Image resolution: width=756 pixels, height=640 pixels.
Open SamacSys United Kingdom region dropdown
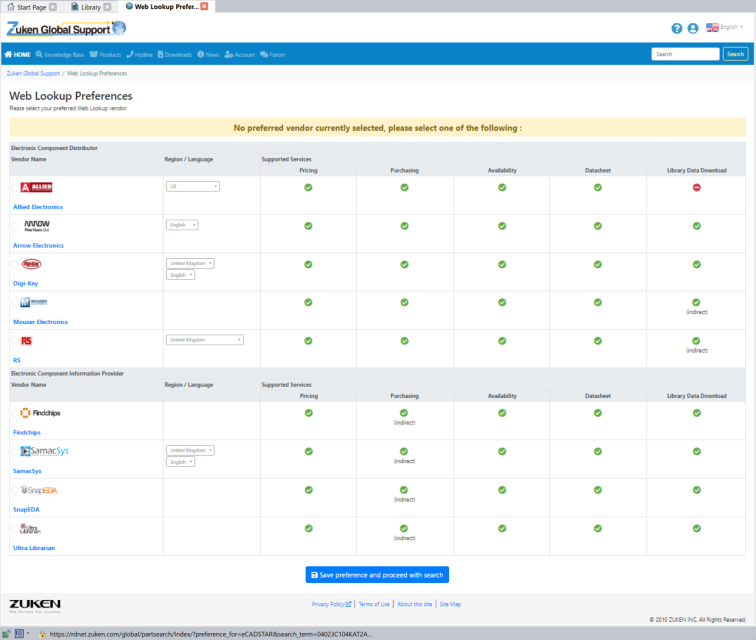[190, 450]
